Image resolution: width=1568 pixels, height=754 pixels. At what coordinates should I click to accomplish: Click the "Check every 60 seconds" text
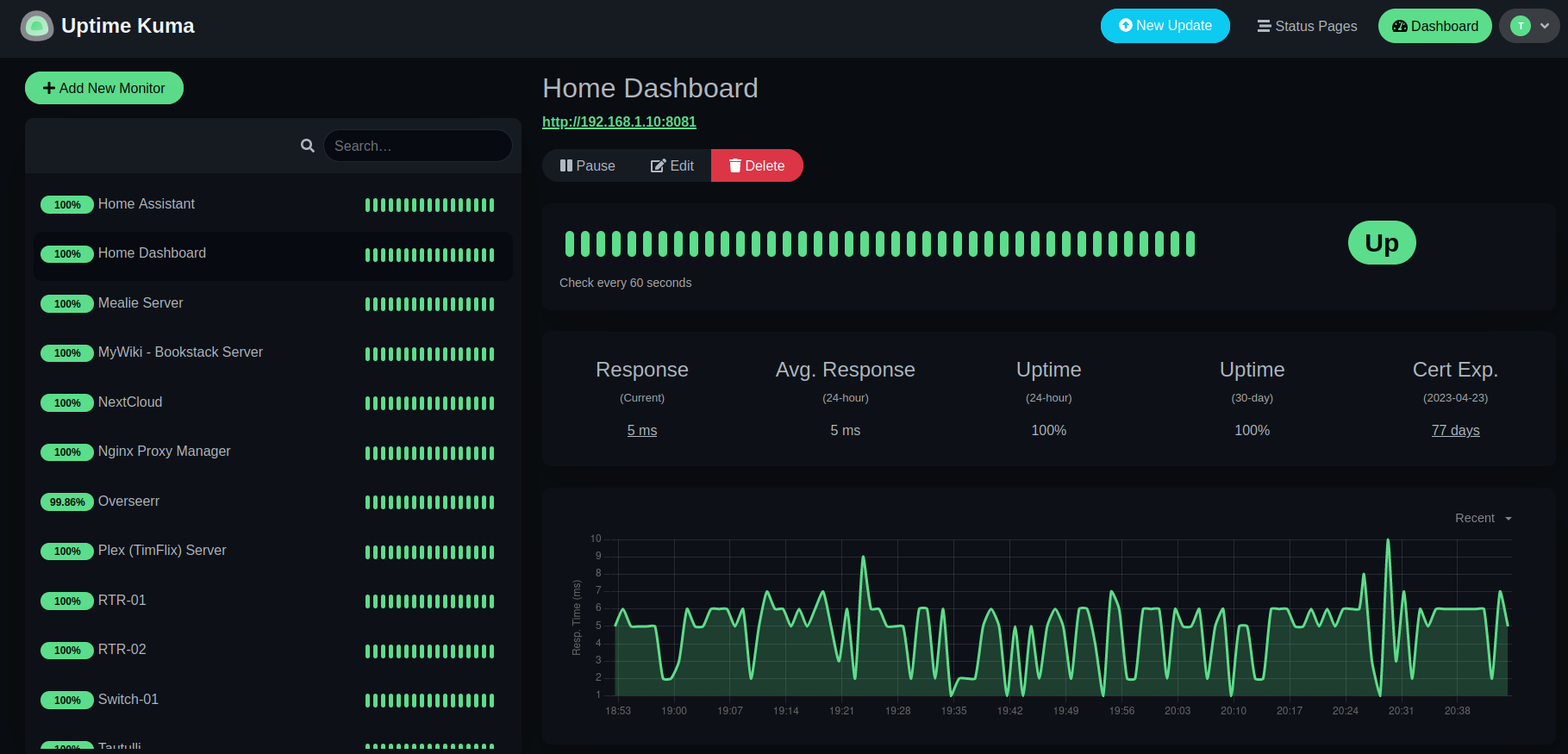625,283
